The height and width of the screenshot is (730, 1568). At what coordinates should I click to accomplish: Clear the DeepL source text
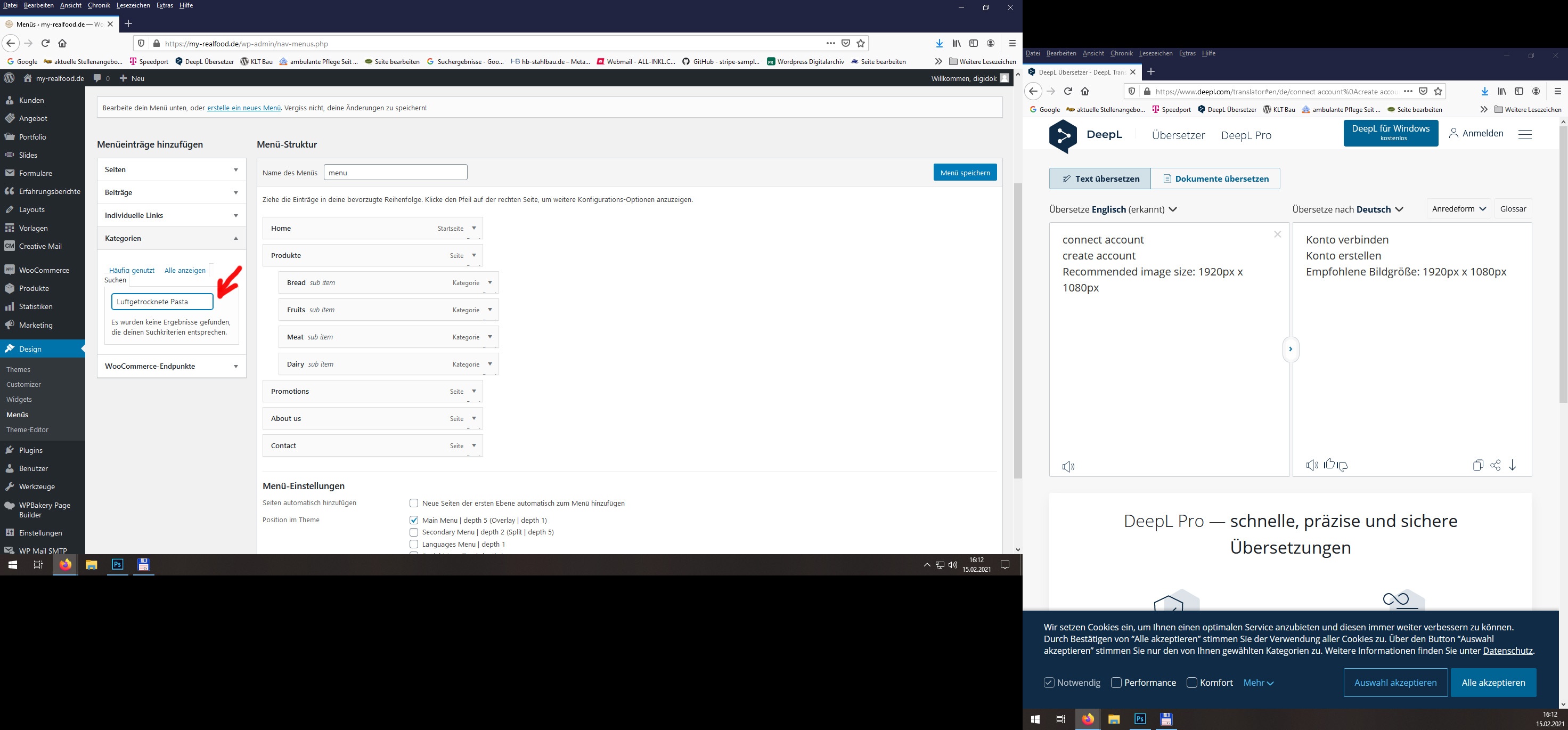coord(1278,234)
